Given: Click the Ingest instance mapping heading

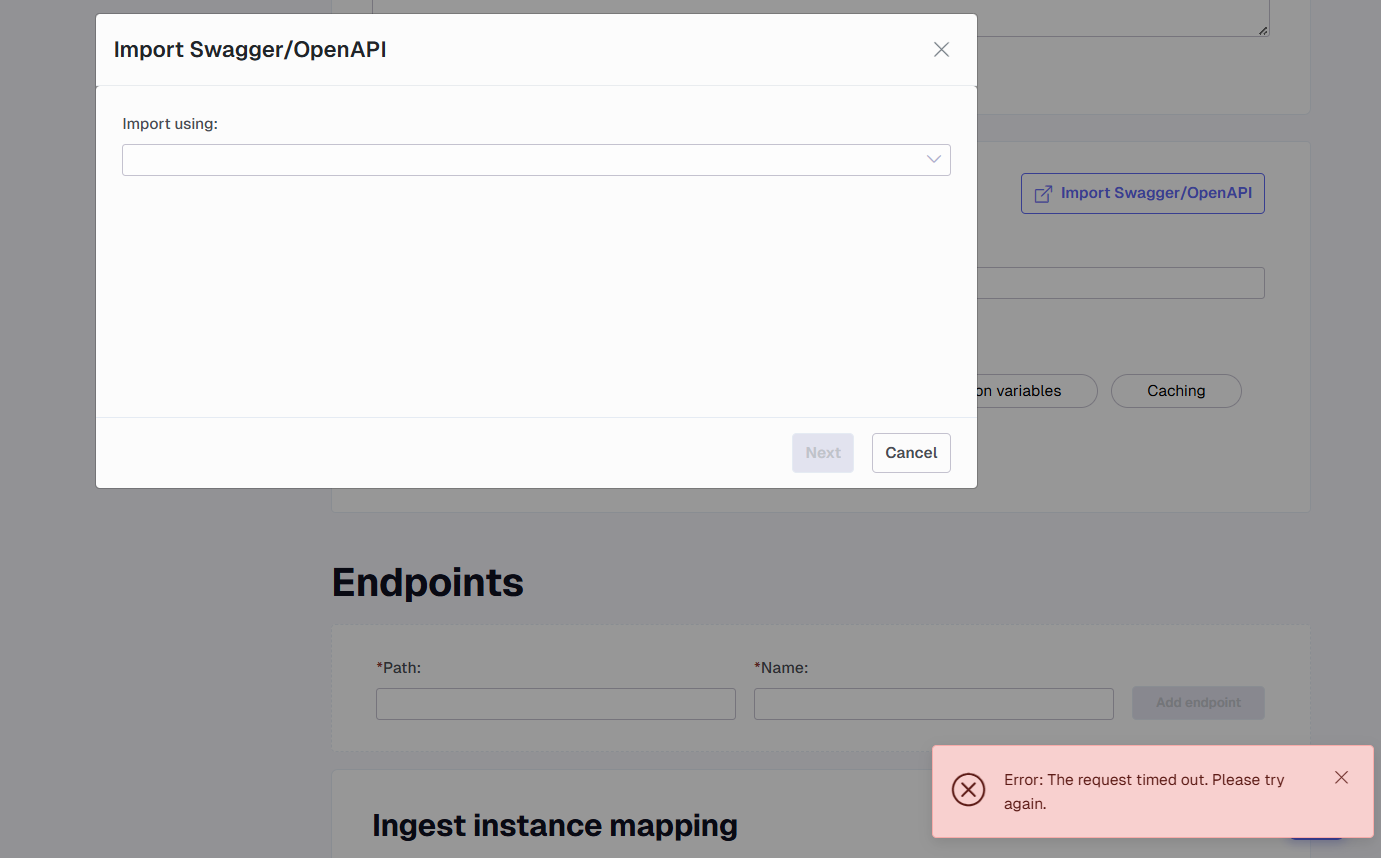Looking at the screenshot, I should [555, 826].
